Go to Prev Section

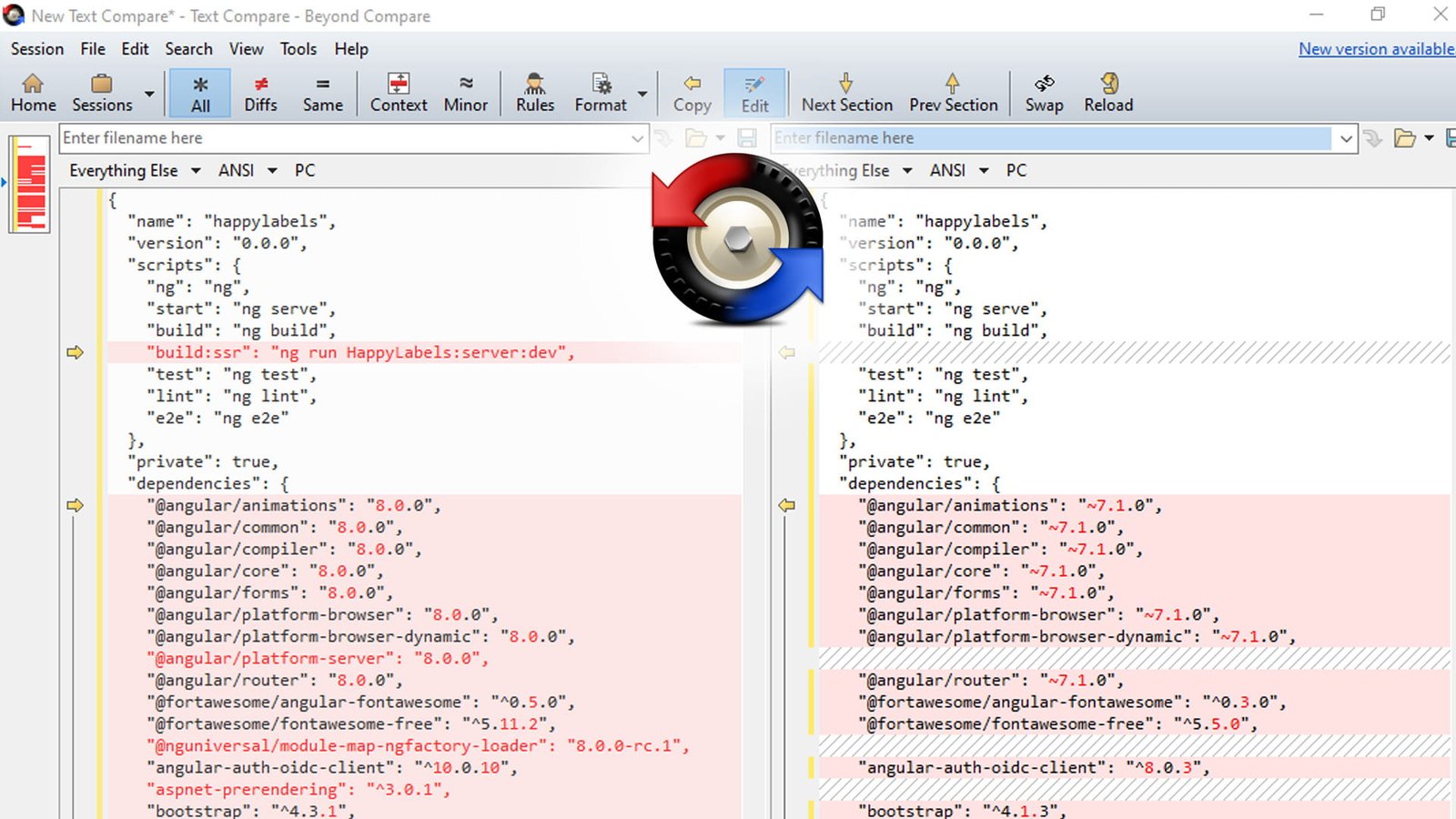pos(953,93)
